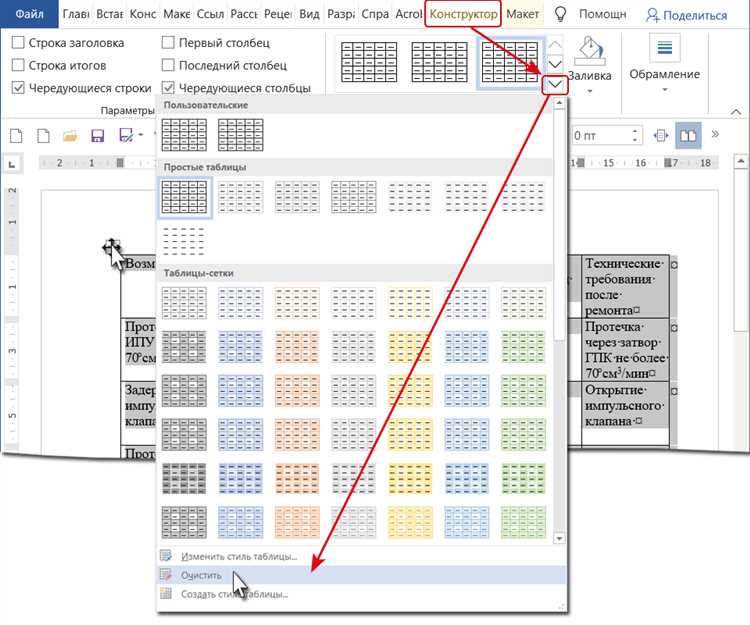This screenshot has height=625, width=750.
Task: Click the Поделиться button
Action: point(686,15)
